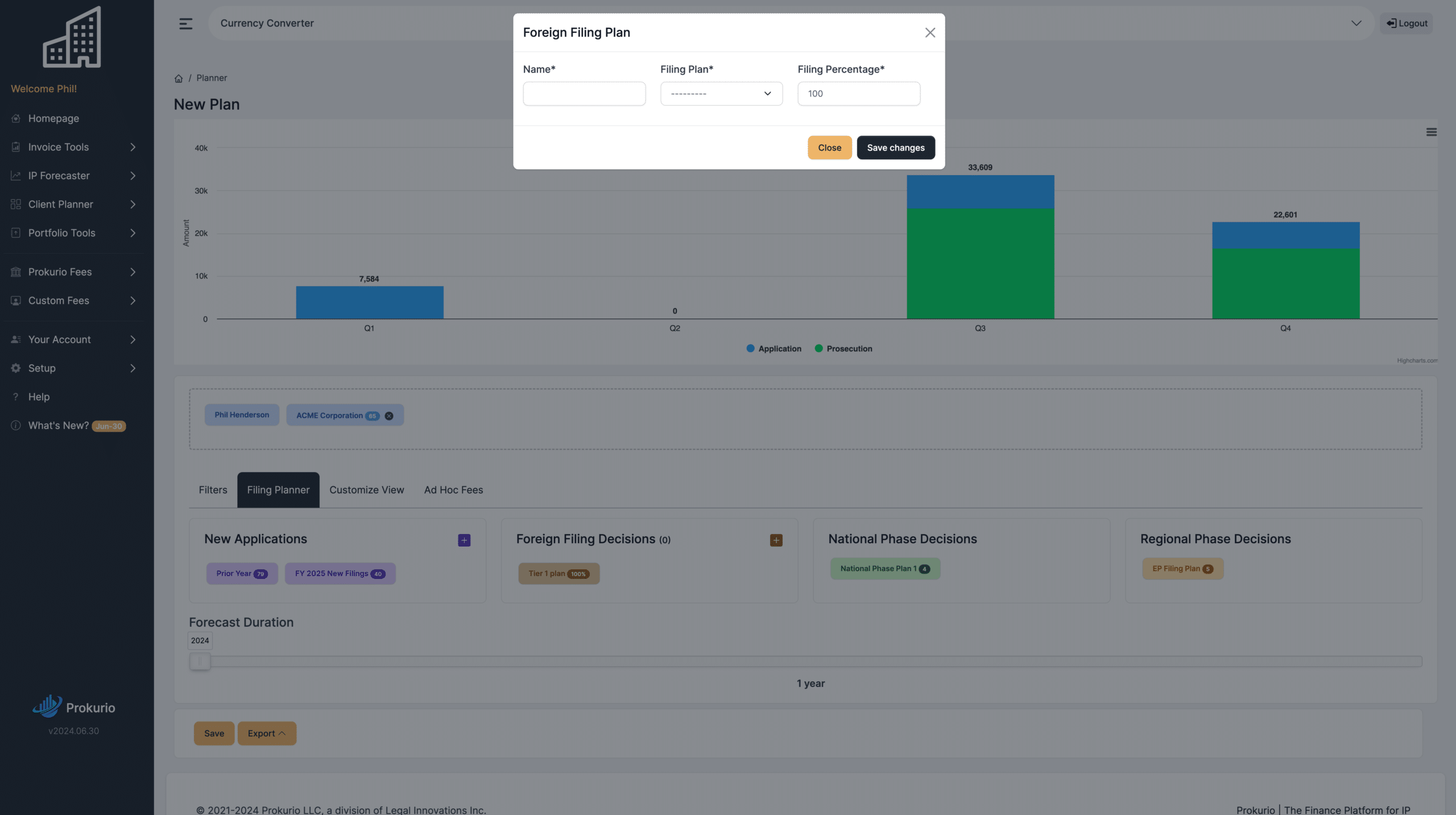This screenshot has height=815, width=1456.
Task: Switch to the Ad Hoc Fees tab
Action: [x=453, y=490]
